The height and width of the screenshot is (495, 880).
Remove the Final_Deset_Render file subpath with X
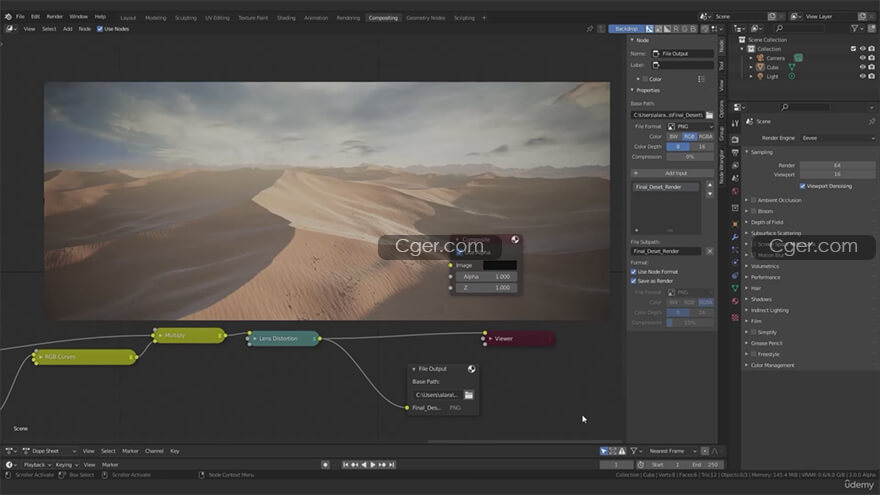pyautogui.click(x=710, y=251)
